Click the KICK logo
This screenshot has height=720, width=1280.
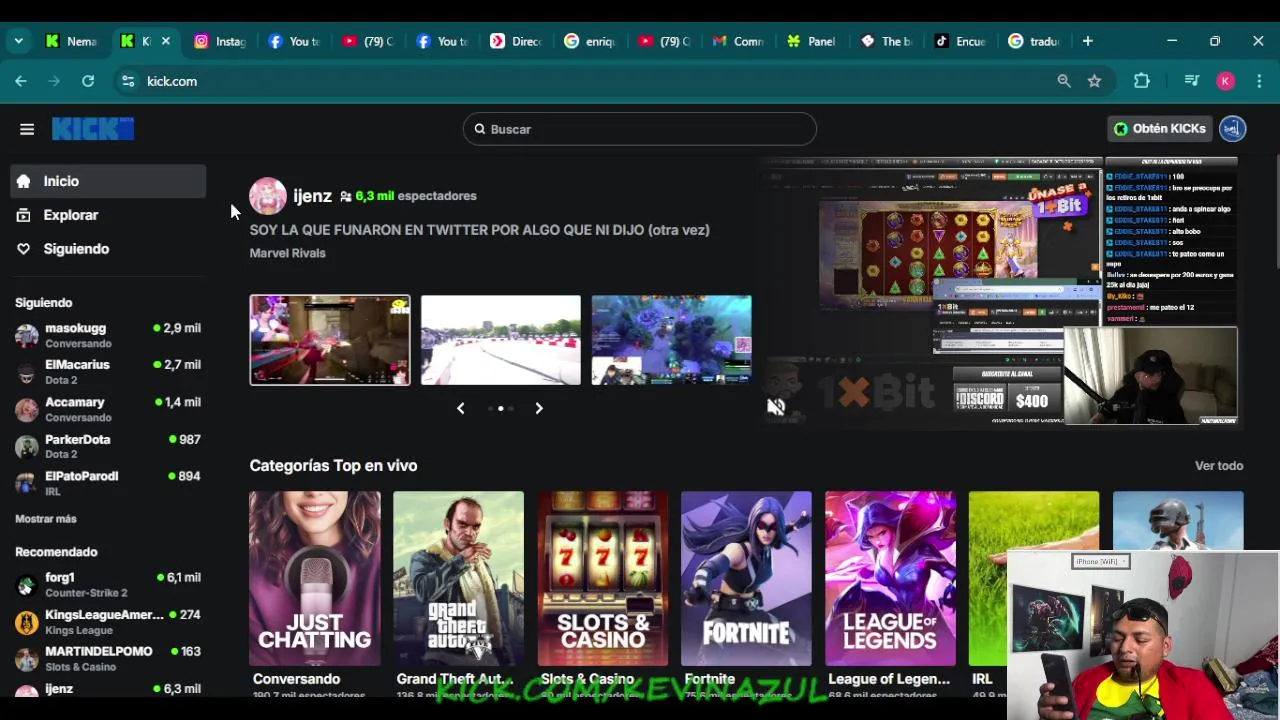pyautogui.click(x=93, y=129)
